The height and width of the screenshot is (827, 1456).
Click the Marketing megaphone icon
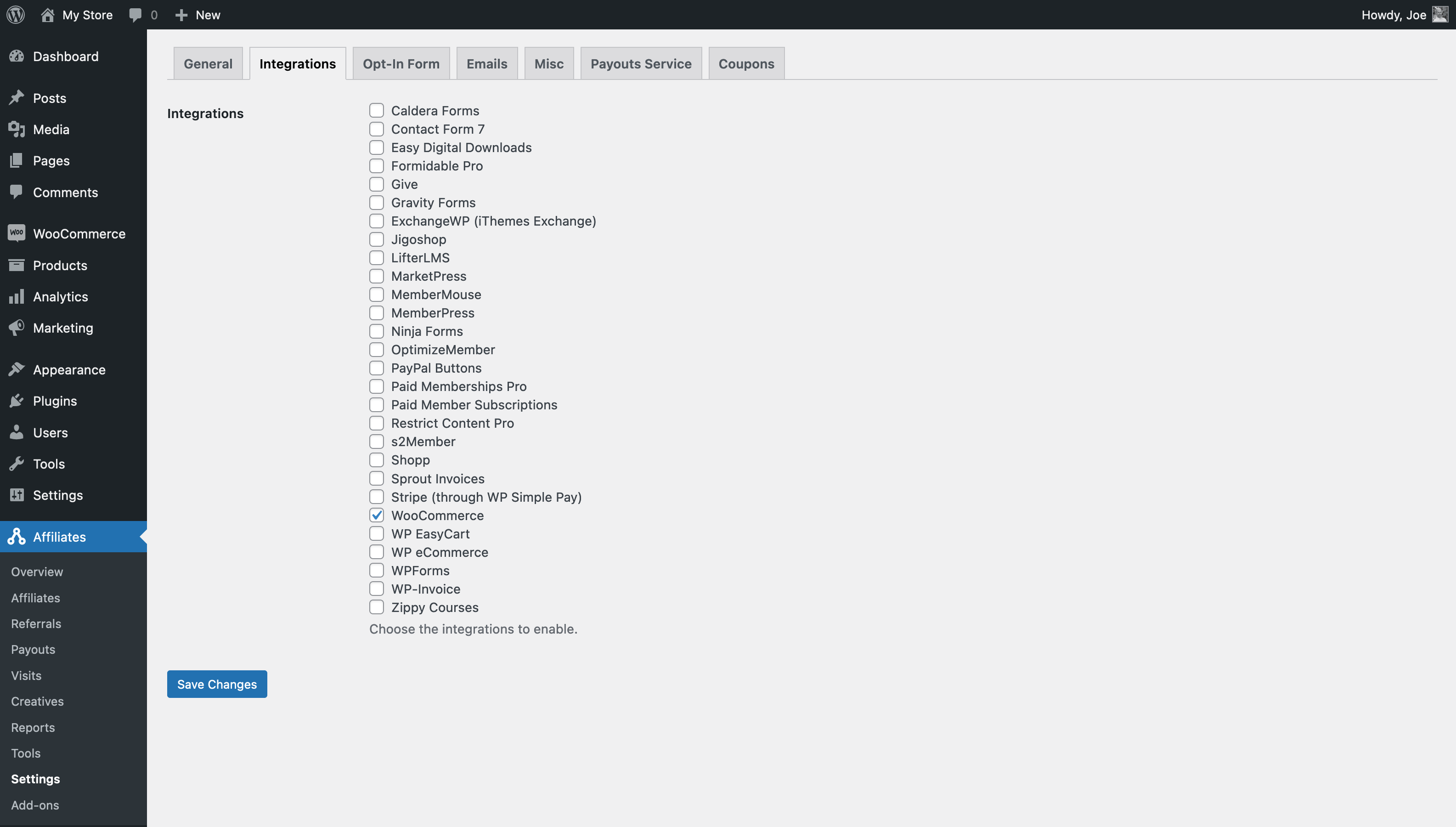pyautogui.click(x=17, y=328)
